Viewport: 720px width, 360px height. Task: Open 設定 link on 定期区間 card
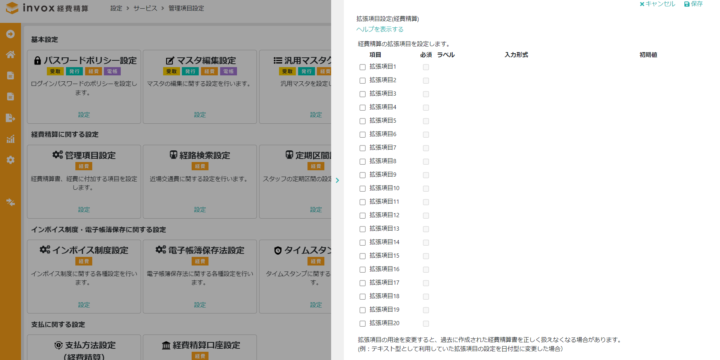[316, 210]
